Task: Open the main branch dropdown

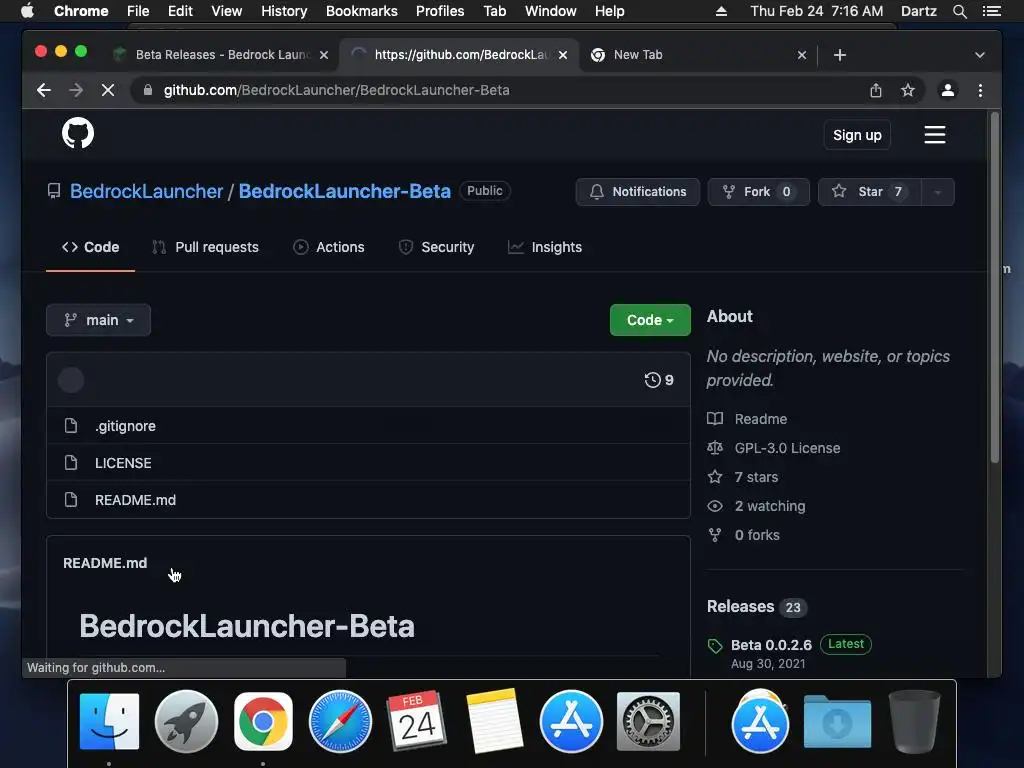Action: 99,320
